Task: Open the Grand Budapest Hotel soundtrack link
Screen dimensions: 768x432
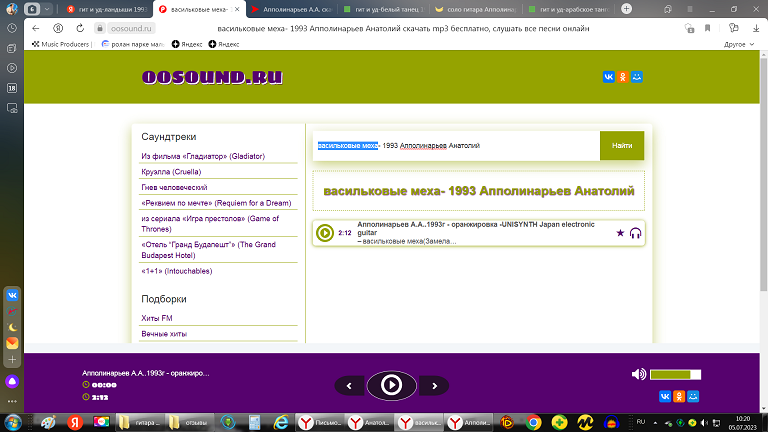Action: pyautogui.click(x=209, y=250)
